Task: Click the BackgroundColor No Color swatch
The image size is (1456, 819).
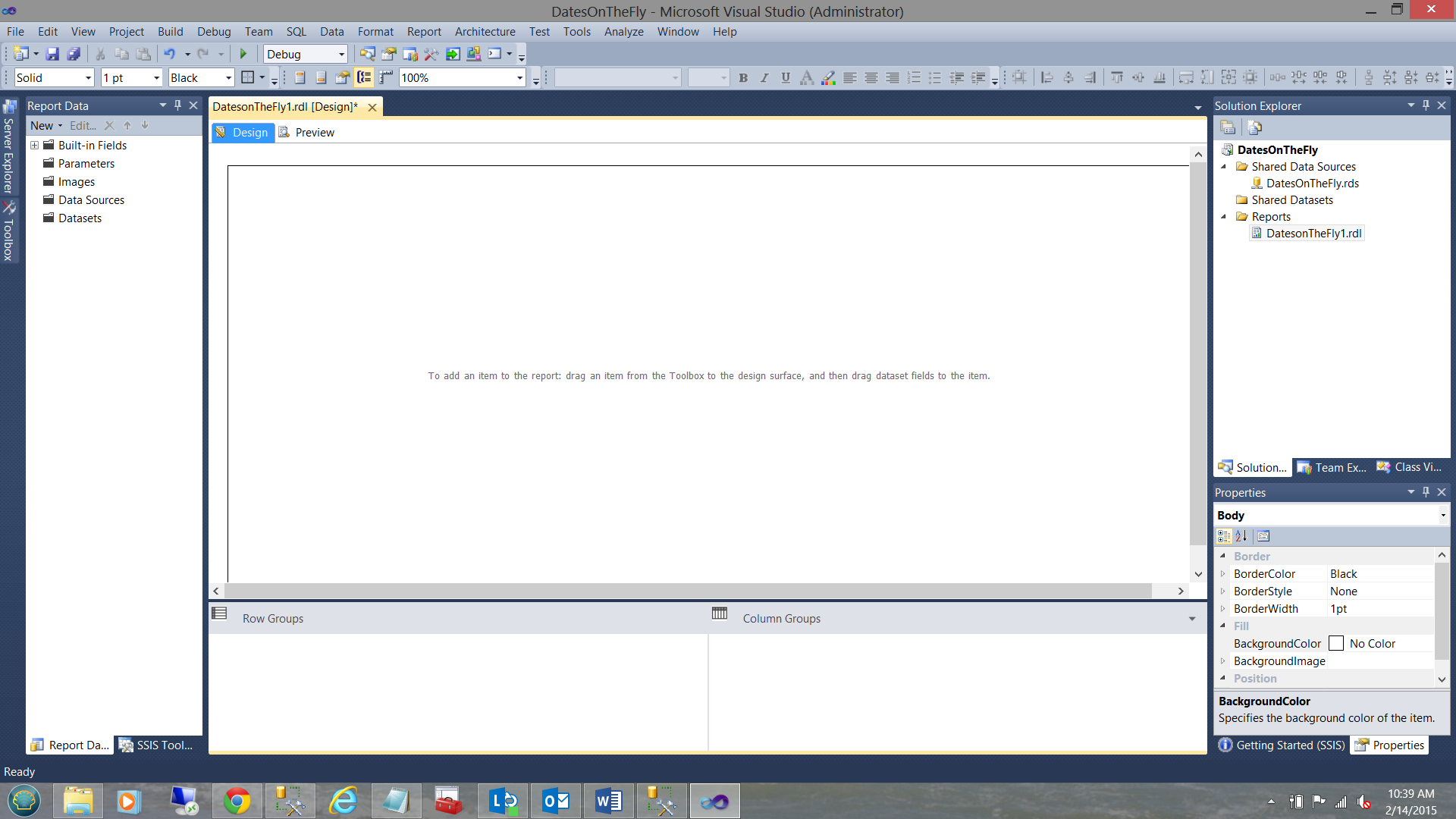Action: tap(1336, 643)
